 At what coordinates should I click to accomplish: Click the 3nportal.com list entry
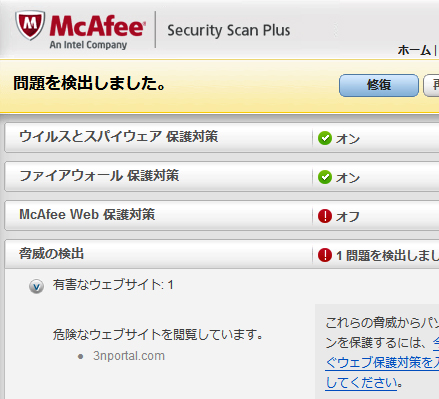pyautogui.click(x=129, y=356)
